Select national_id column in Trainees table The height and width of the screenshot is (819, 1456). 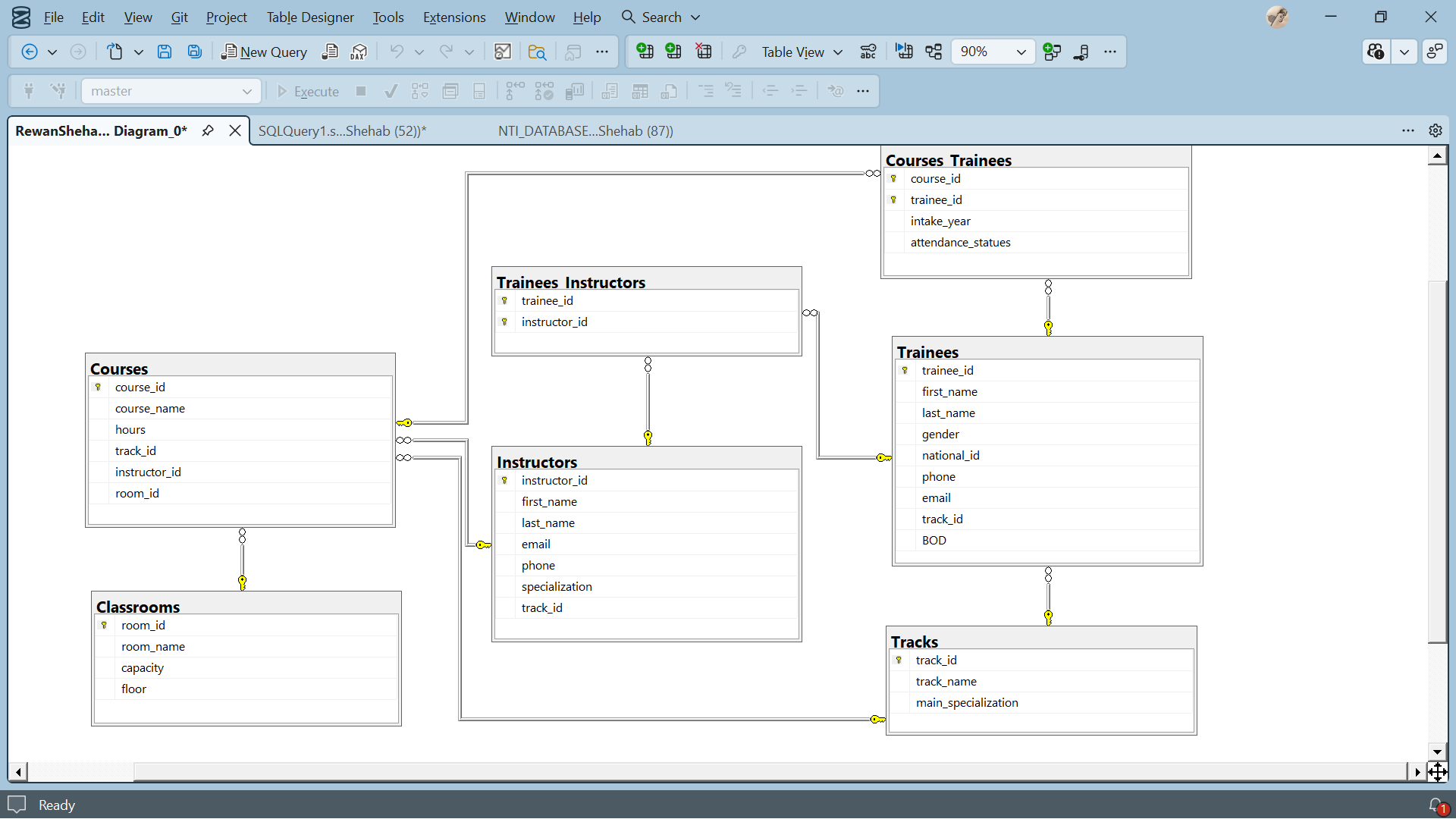tap(1048, 455)
